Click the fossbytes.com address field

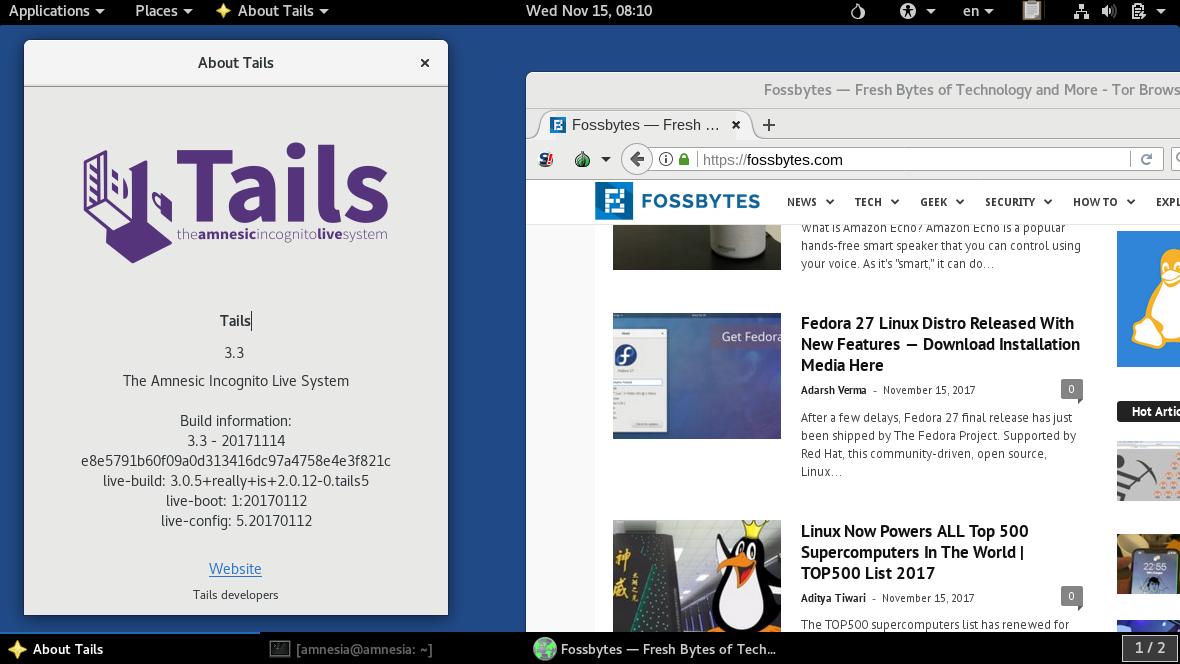(914, 160)
